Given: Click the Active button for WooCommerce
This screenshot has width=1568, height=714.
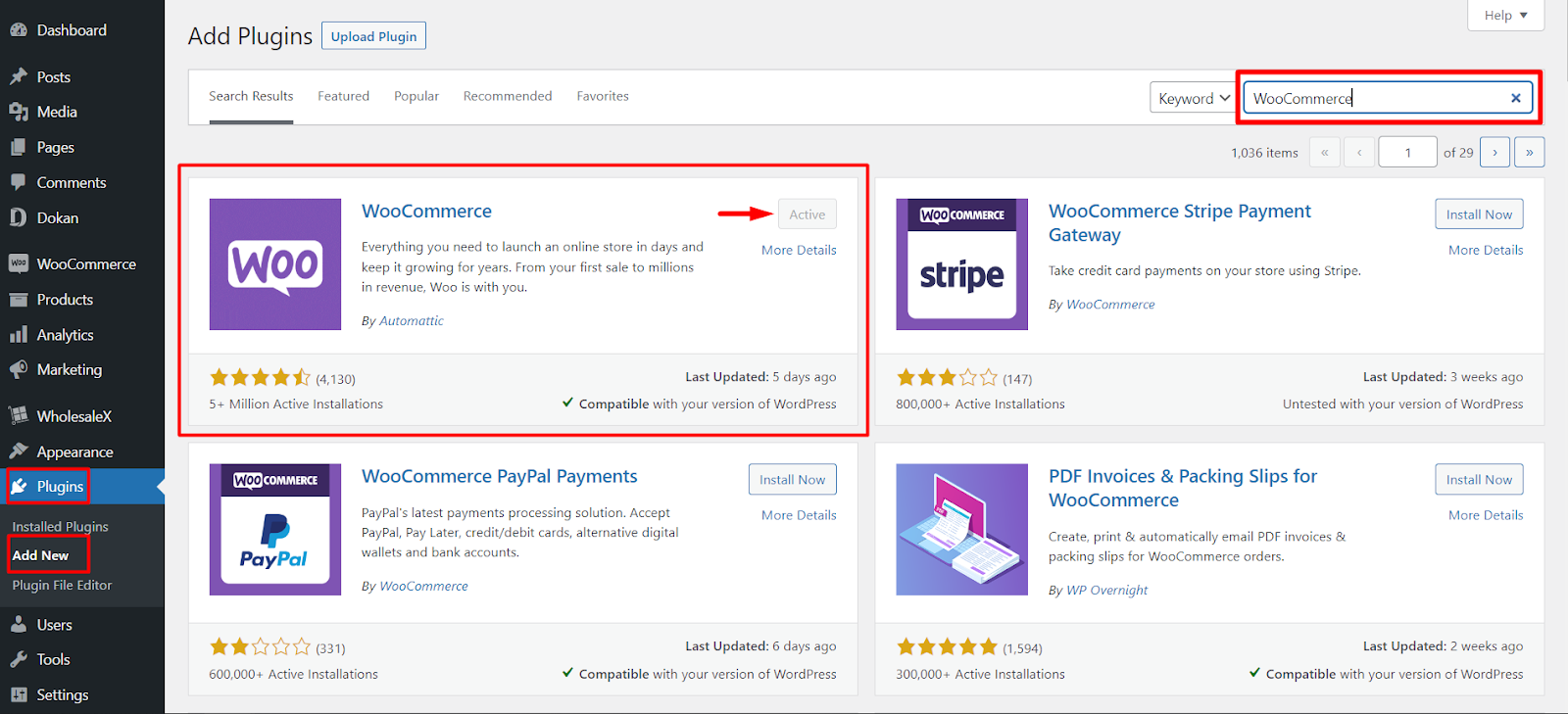Looking at the screenshot, I should click(808, 214).
